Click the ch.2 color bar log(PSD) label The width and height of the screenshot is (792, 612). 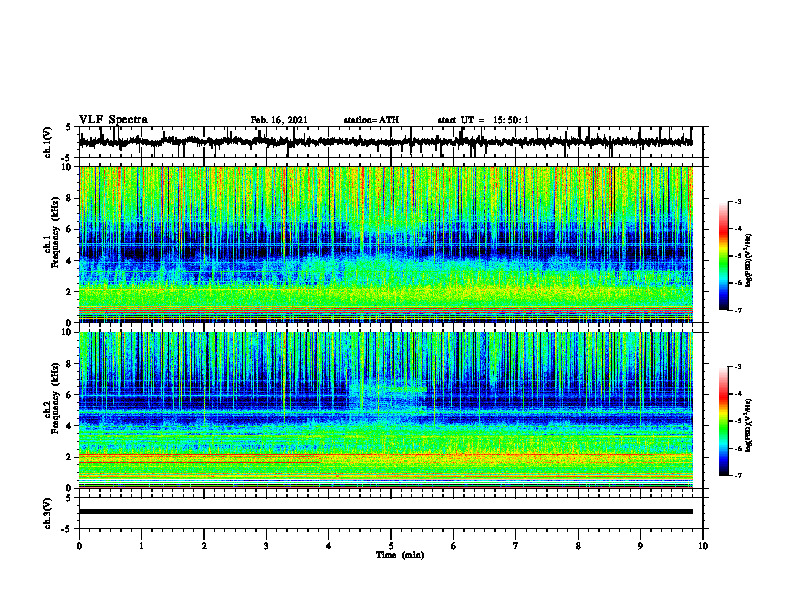point(750,425)
